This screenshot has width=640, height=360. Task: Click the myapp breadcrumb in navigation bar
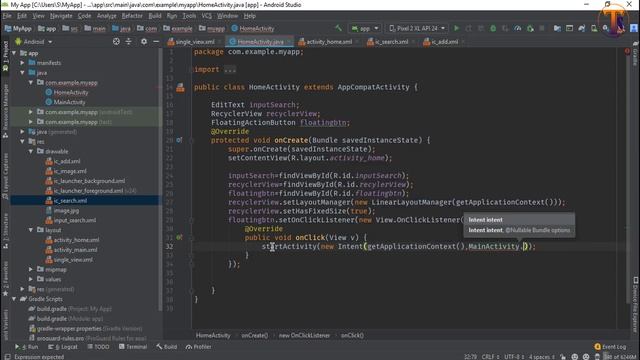point(212,29)
